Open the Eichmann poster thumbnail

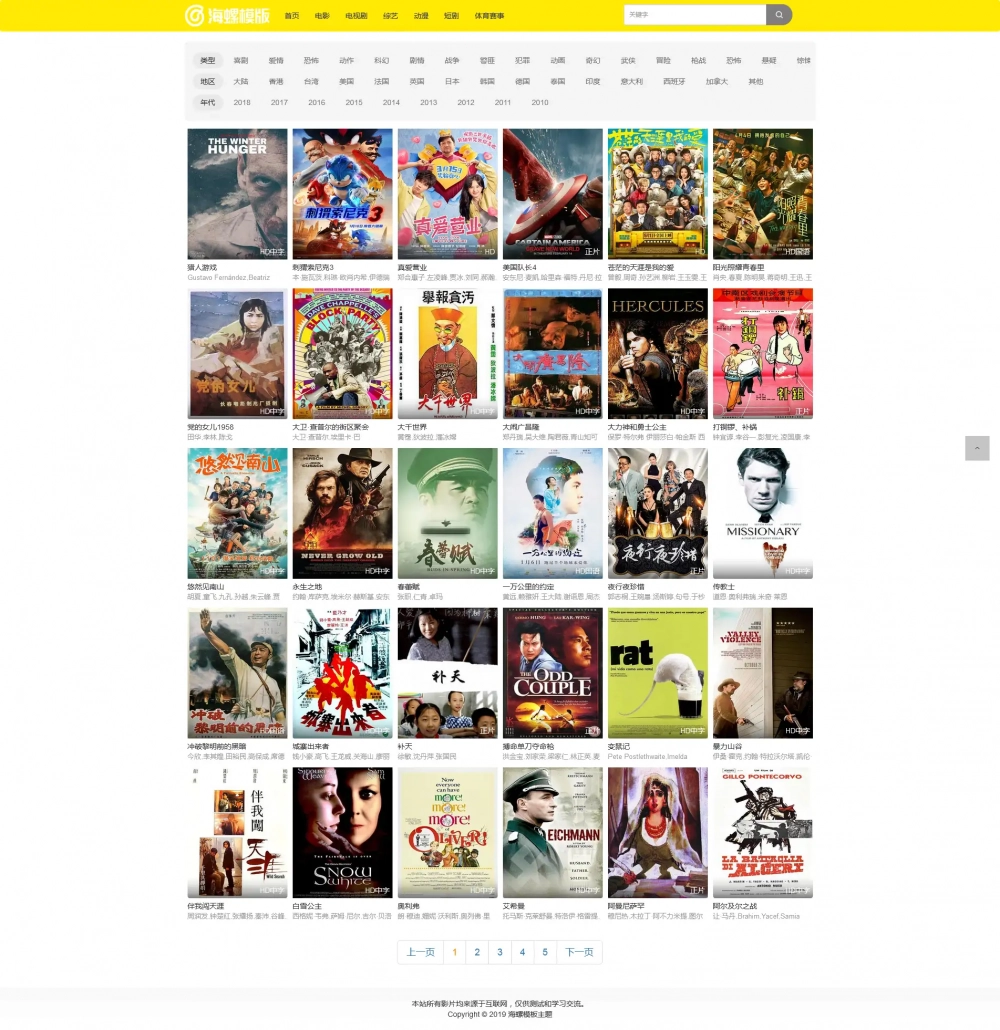553,832
